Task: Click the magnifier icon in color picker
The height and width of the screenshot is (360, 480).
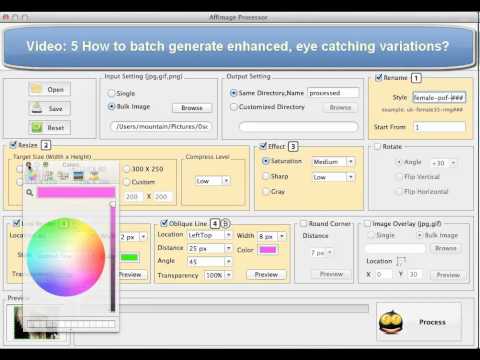Action: (x=30, y=192)
